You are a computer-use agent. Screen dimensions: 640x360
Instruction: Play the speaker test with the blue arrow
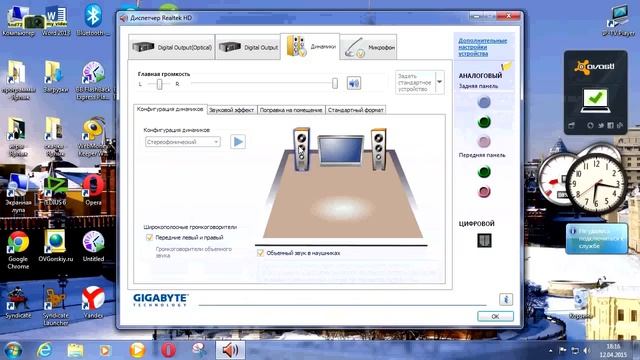click(238, 142)
